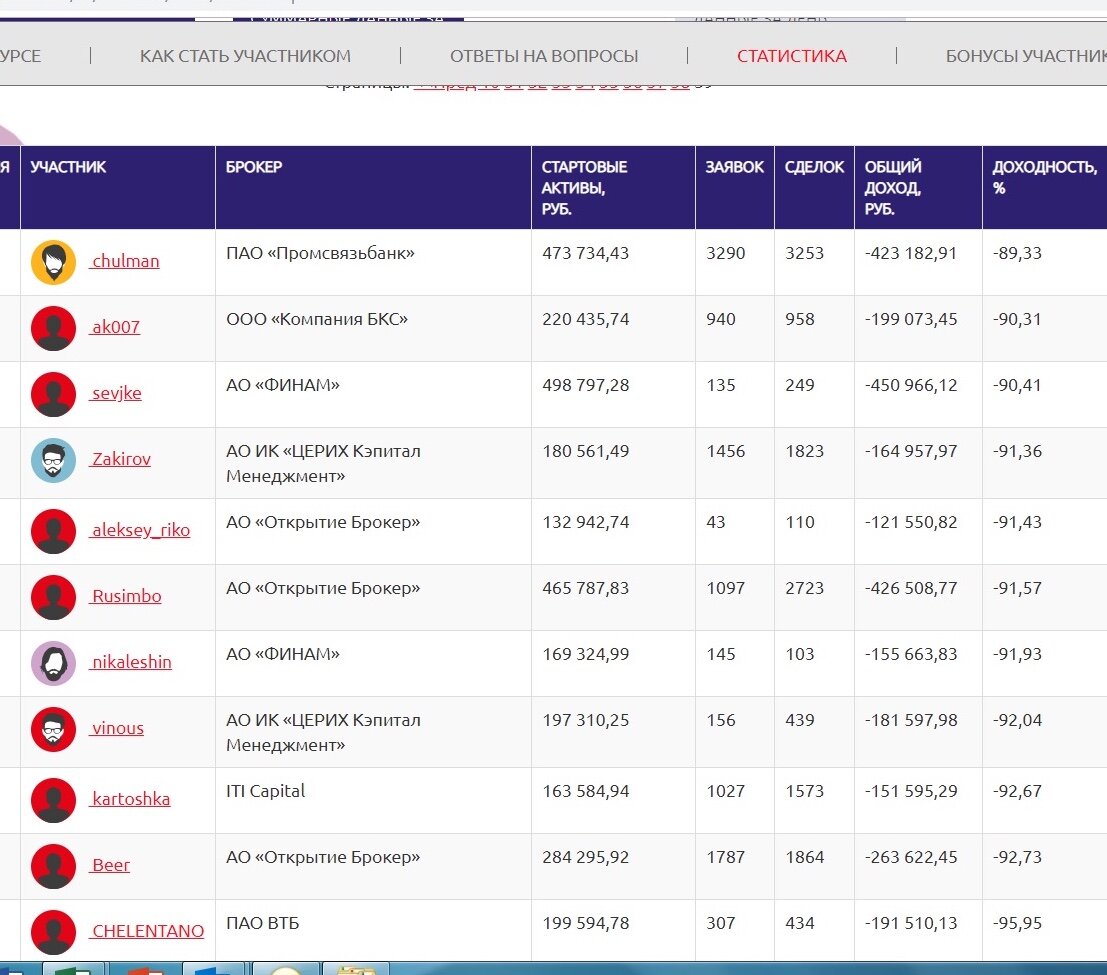Viewport: 1107px width, 975px height.
Task: Open the СТАТИСТИКА menu item
Action: (x=791, y=56)
